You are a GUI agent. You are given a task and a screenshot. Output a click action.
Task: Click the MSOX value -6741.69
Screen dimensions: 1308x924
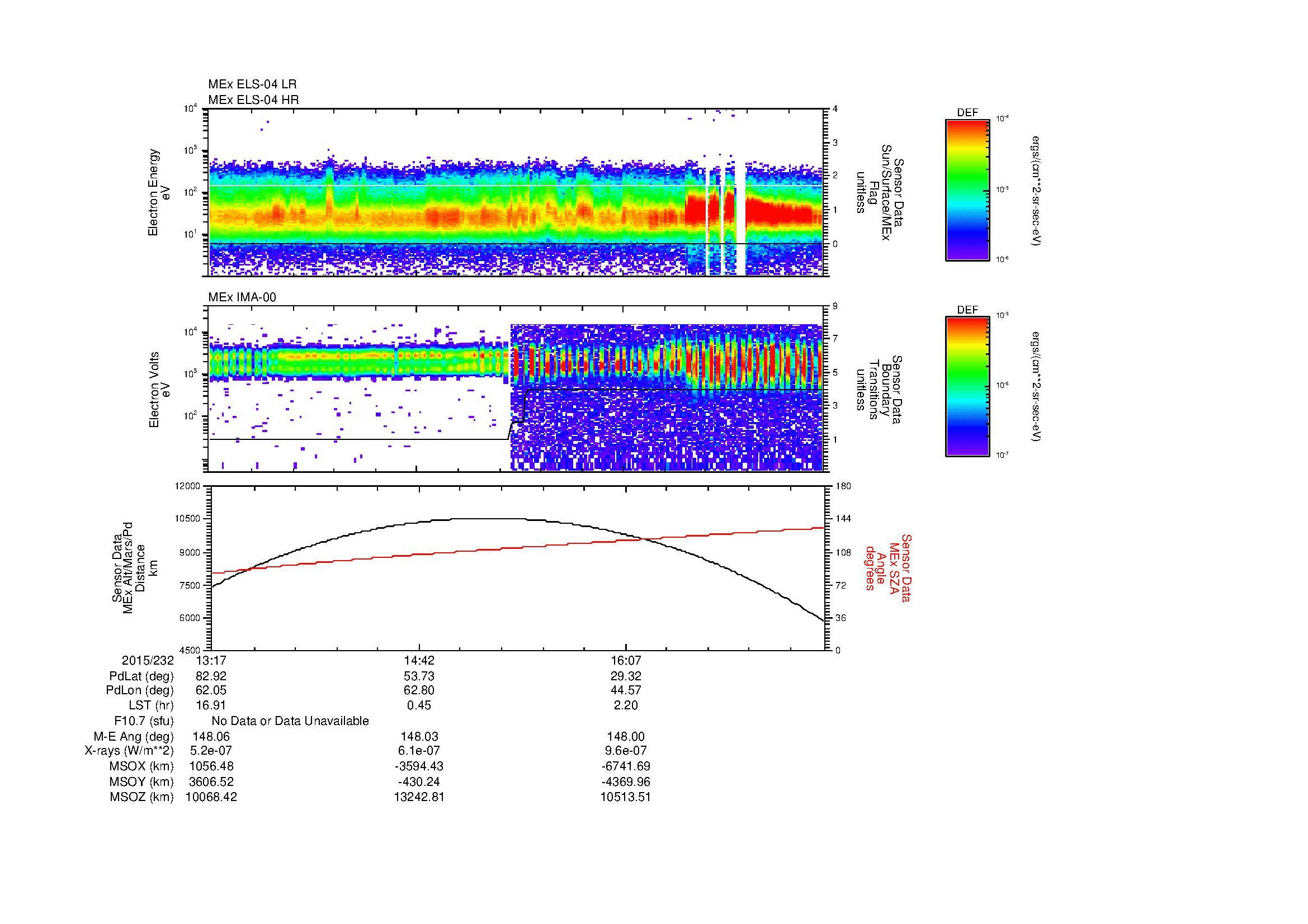(626, 766)
